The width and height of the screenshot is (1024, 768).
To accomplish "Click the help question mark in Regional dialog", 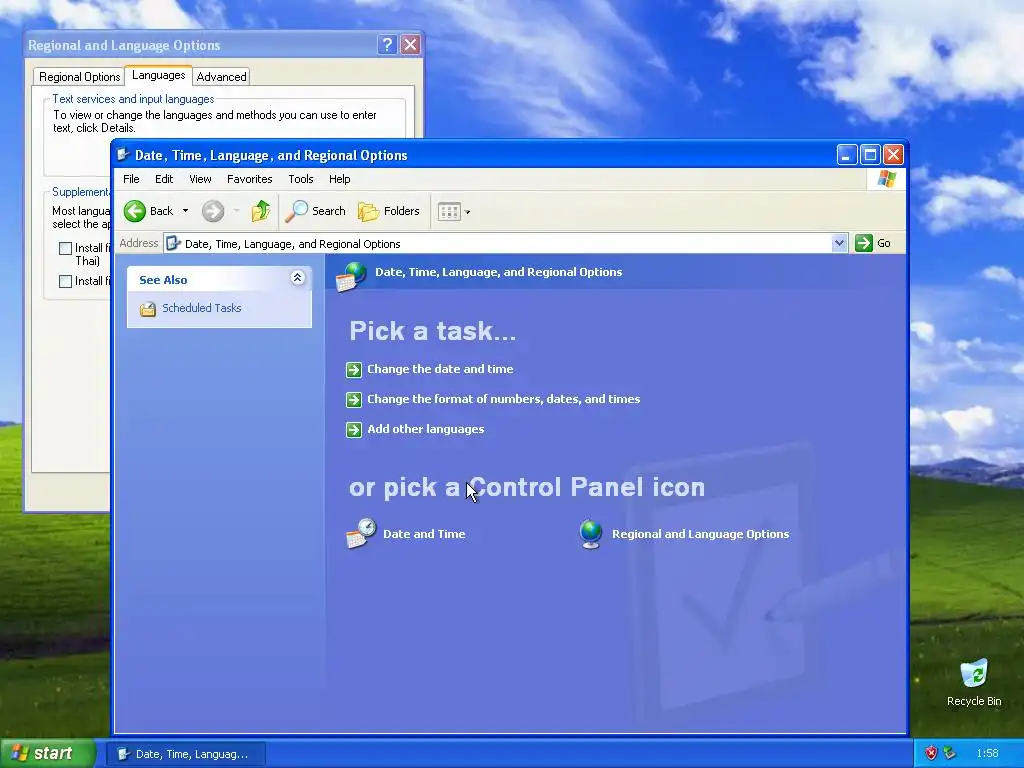I will tap(387, 44).
